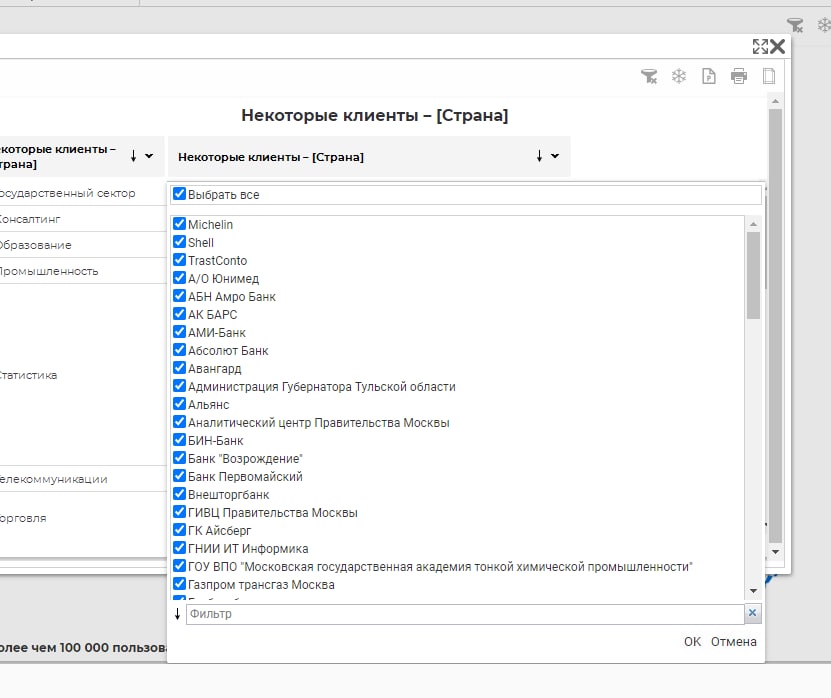The height and width of the screenshot is (698, 831).
Task: Close the dialog with the X icon
Action: [x=777, y=47]
